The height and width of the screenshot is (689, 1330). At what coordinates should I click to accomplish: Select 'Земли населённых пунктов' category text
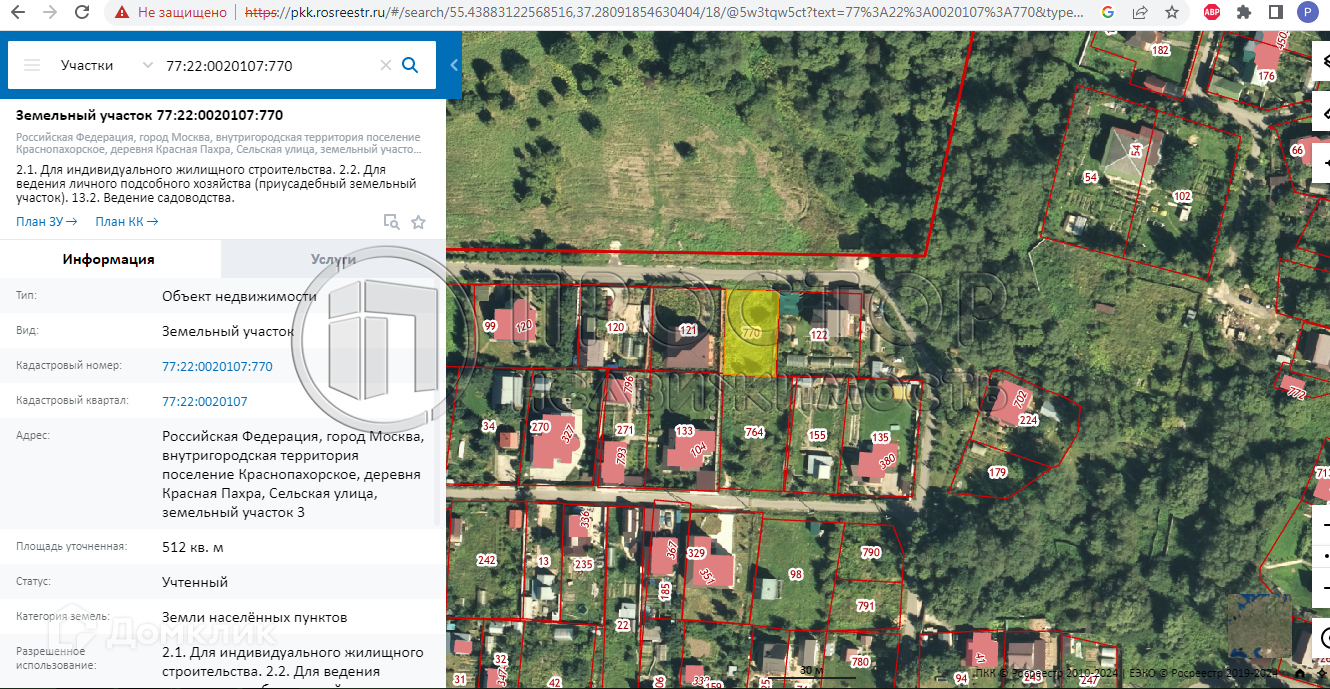(255, 617)
